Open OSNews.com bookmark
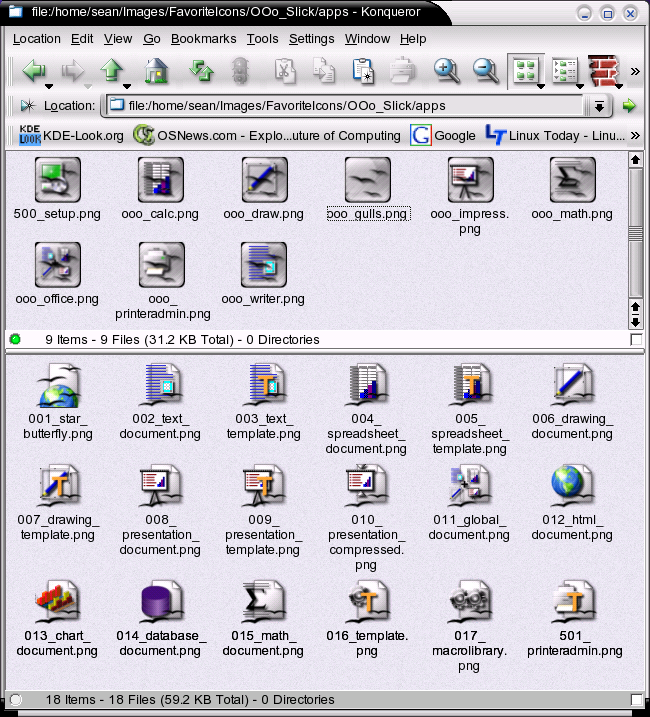The height and width of the screenshot is (717, 650). tap(267, 135)
